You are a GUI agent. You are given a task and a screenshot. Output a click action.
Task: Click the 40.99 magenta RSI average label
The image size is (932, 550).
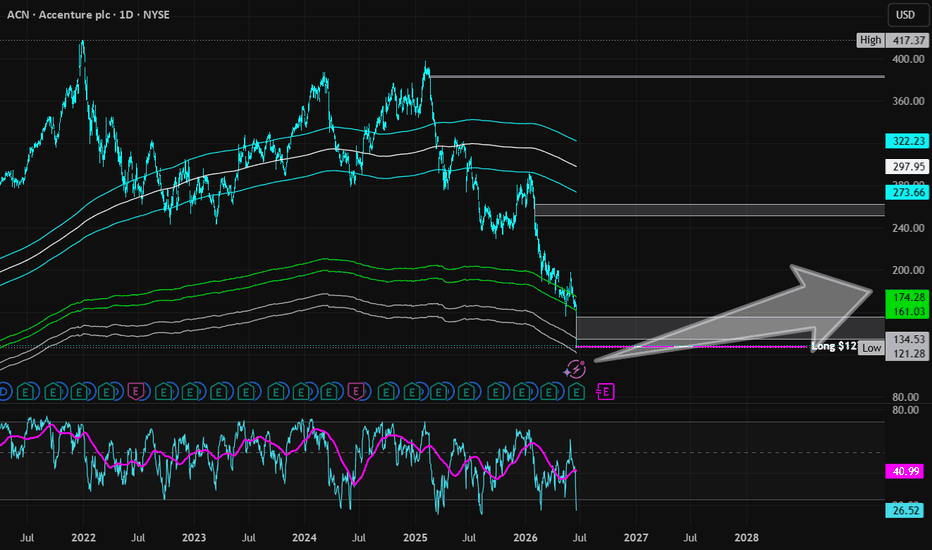[x=905, y=471]
